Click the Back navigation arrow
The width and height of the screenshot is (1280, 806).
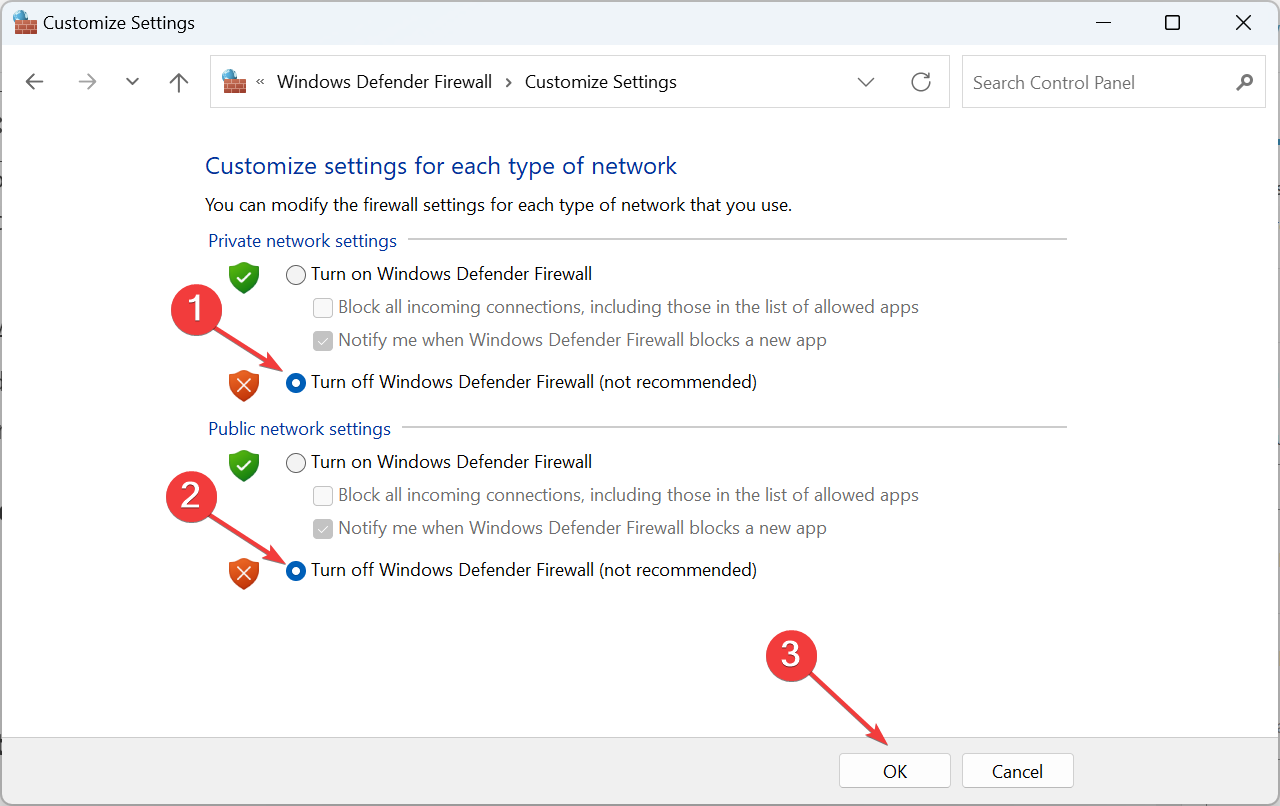coord(35,82)
